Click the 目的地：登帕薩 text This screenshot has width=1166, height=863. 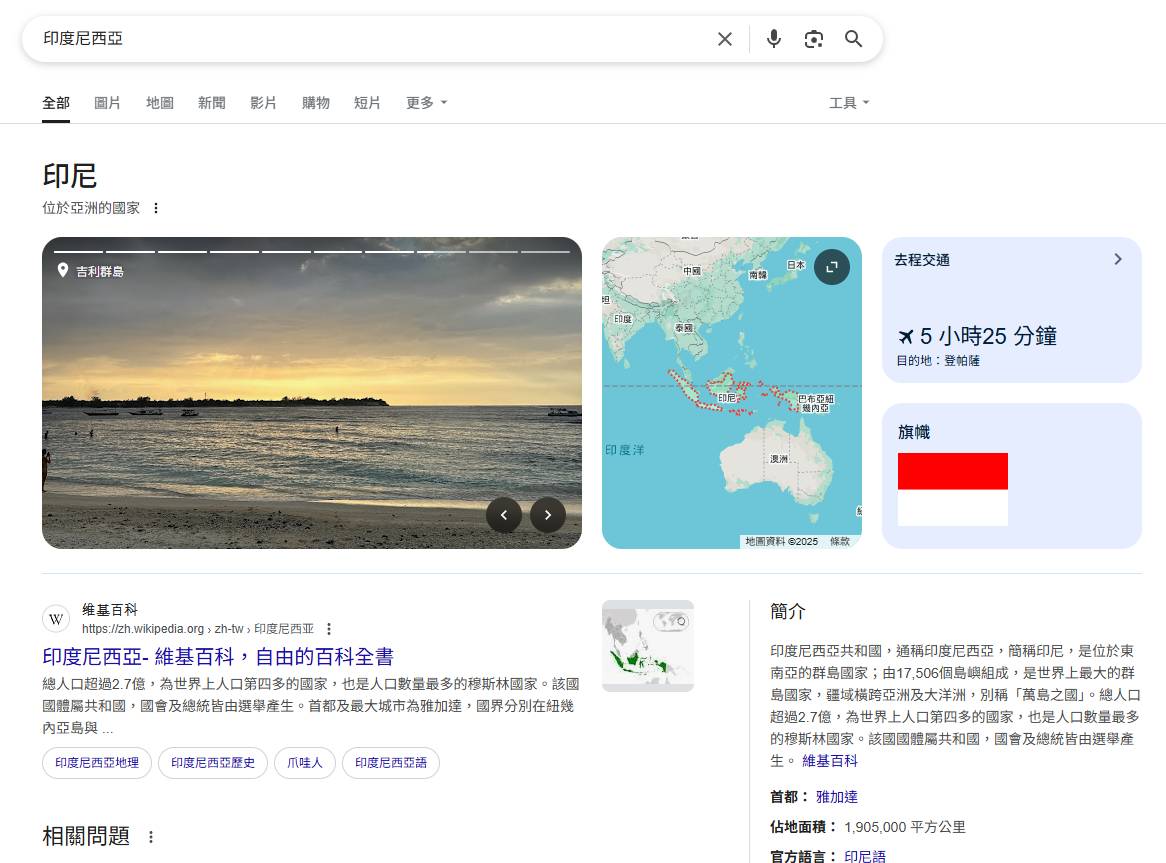[x=938, y=361]
